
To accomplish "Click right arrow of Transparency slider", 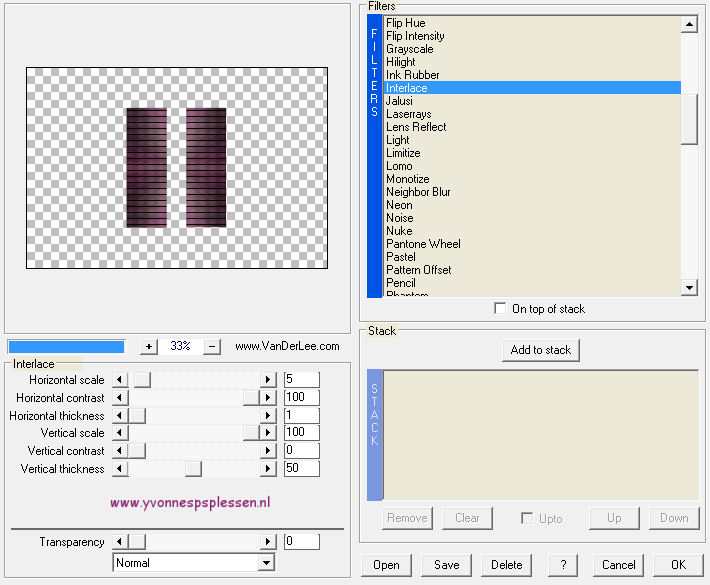I will (268, 542).
